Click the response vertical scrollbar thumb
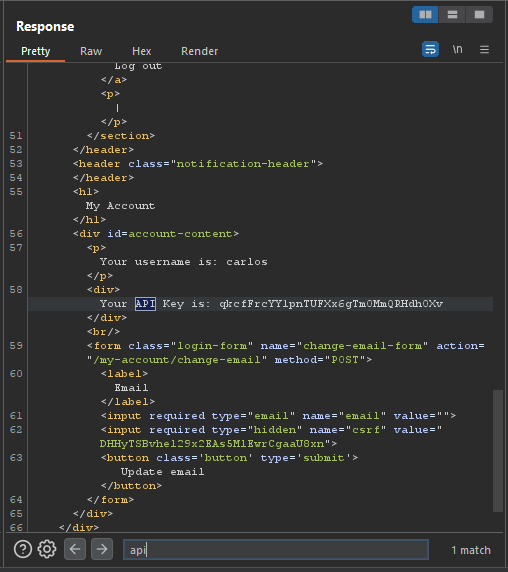Image resolution: width=508 pixels, height=572 pixels. pyautogui.click(x=497, y=451)
